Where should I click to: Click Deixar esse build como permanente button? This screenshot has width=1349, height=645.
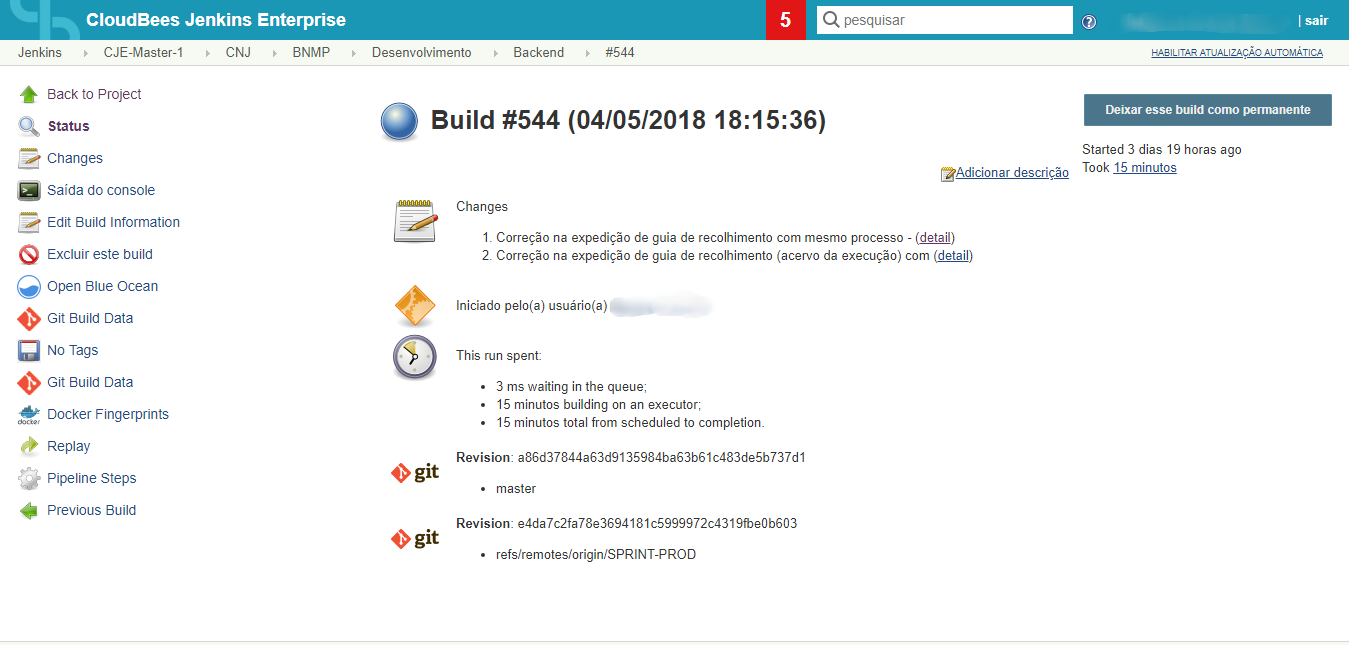[x=1207, y=110]
